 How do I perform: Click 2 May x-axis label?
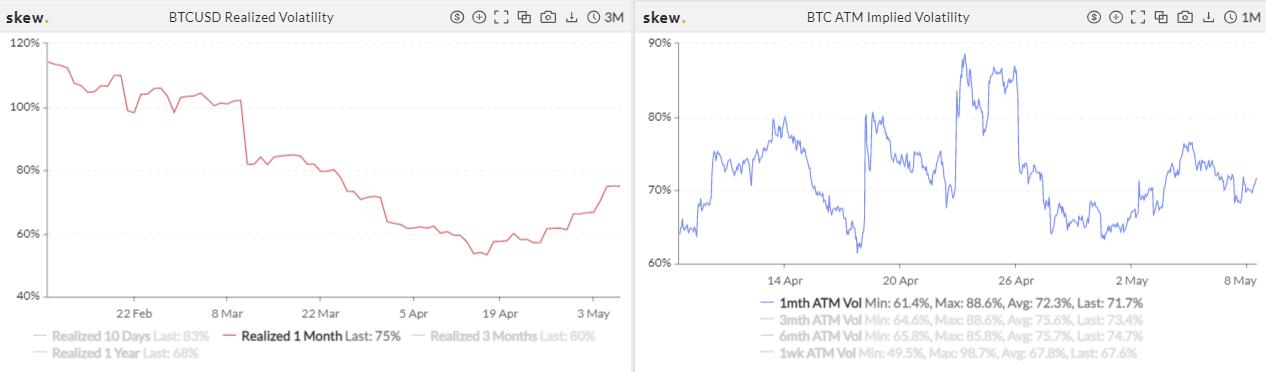(1130, 280)
